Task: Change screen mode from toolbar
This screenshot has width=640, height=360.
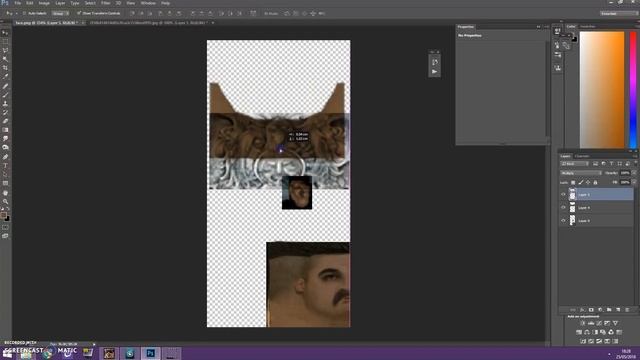Action: click(x=5, y=236)
